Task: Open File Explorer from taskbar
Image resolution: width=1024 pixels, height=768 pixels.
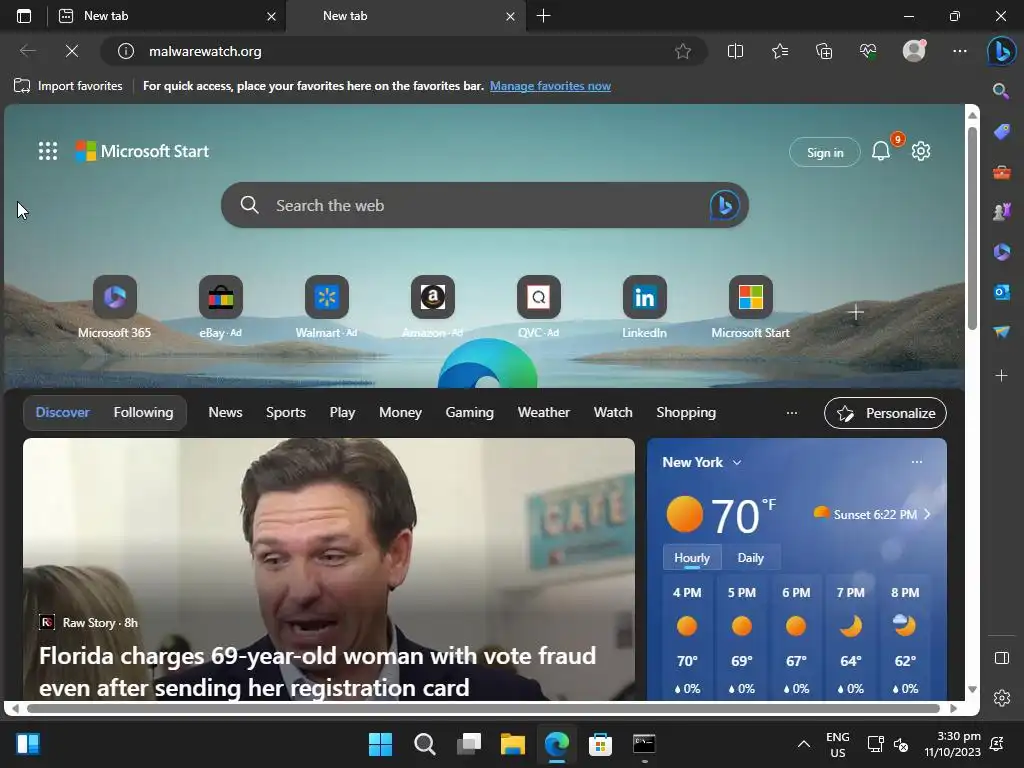Action: click(x=513, y=743)
